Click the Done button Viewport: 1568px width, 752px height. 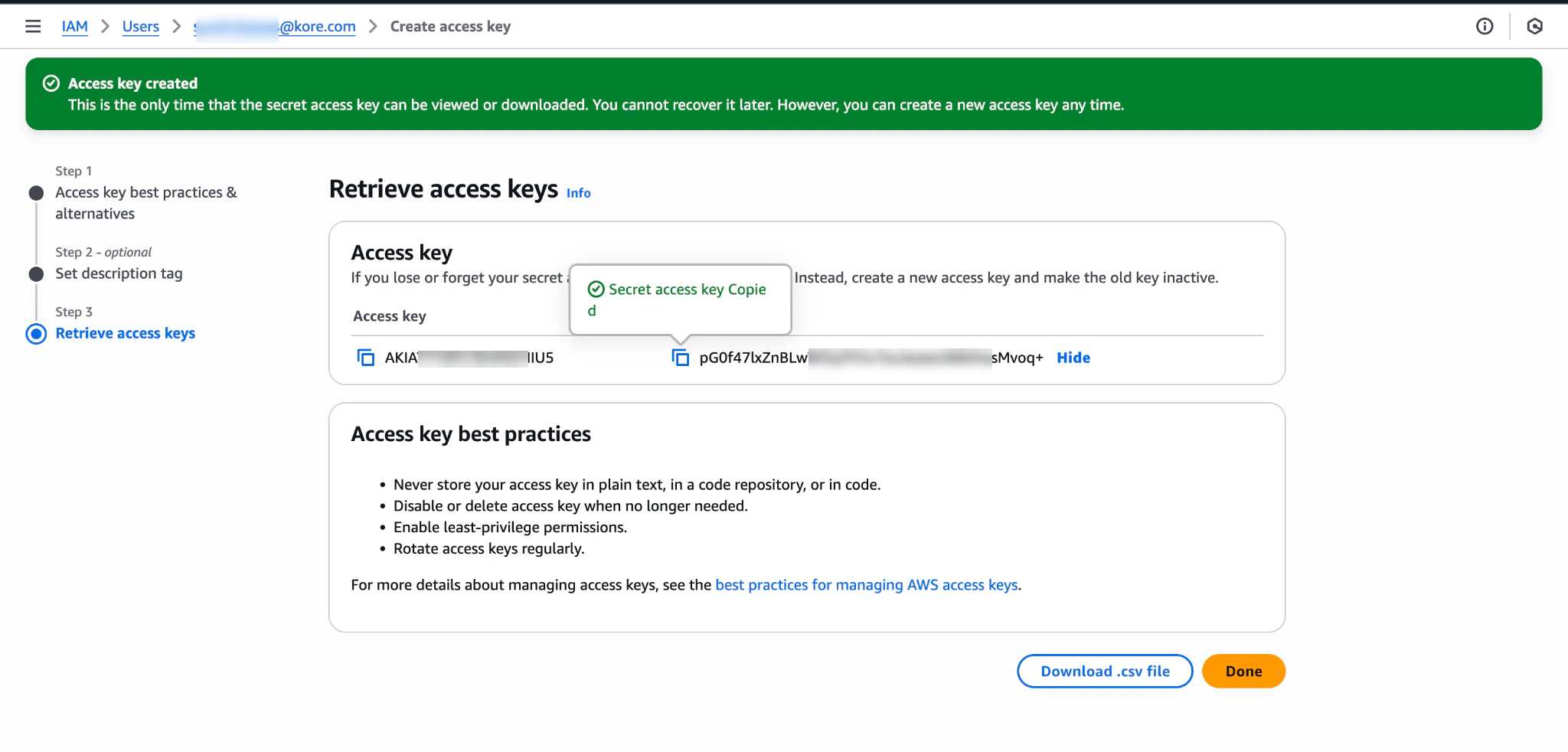point(1243,671)
